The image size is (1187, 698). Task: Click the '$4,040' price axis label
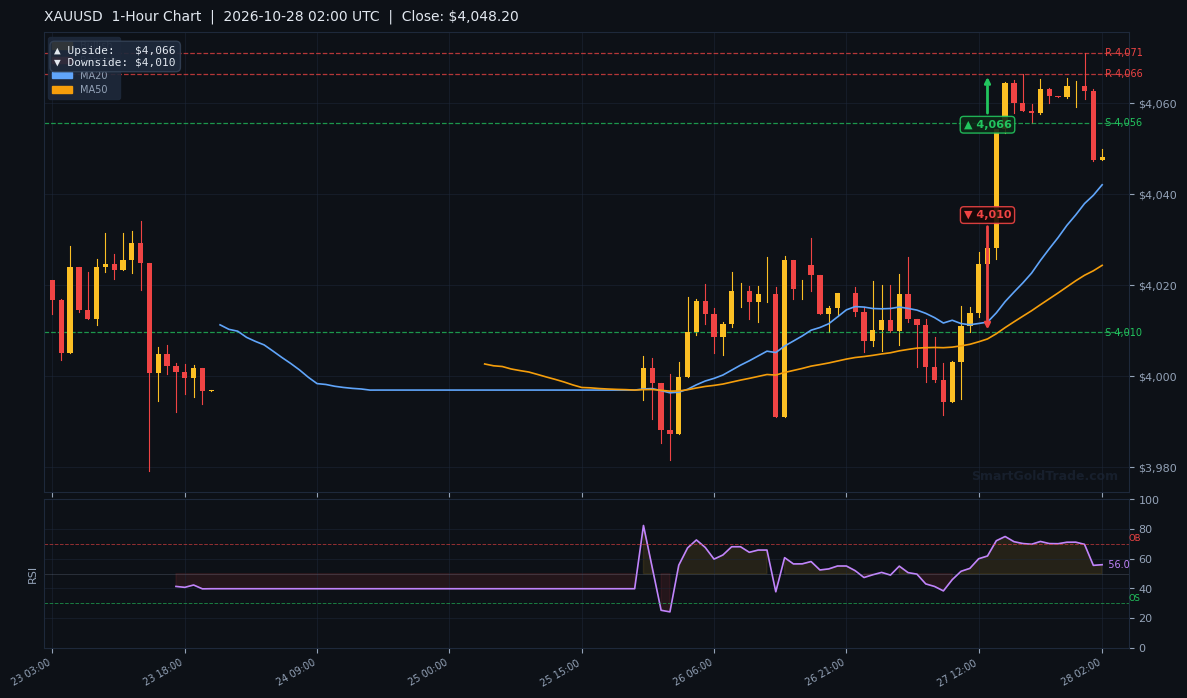pyautogui.click(x=1157, y=195)
